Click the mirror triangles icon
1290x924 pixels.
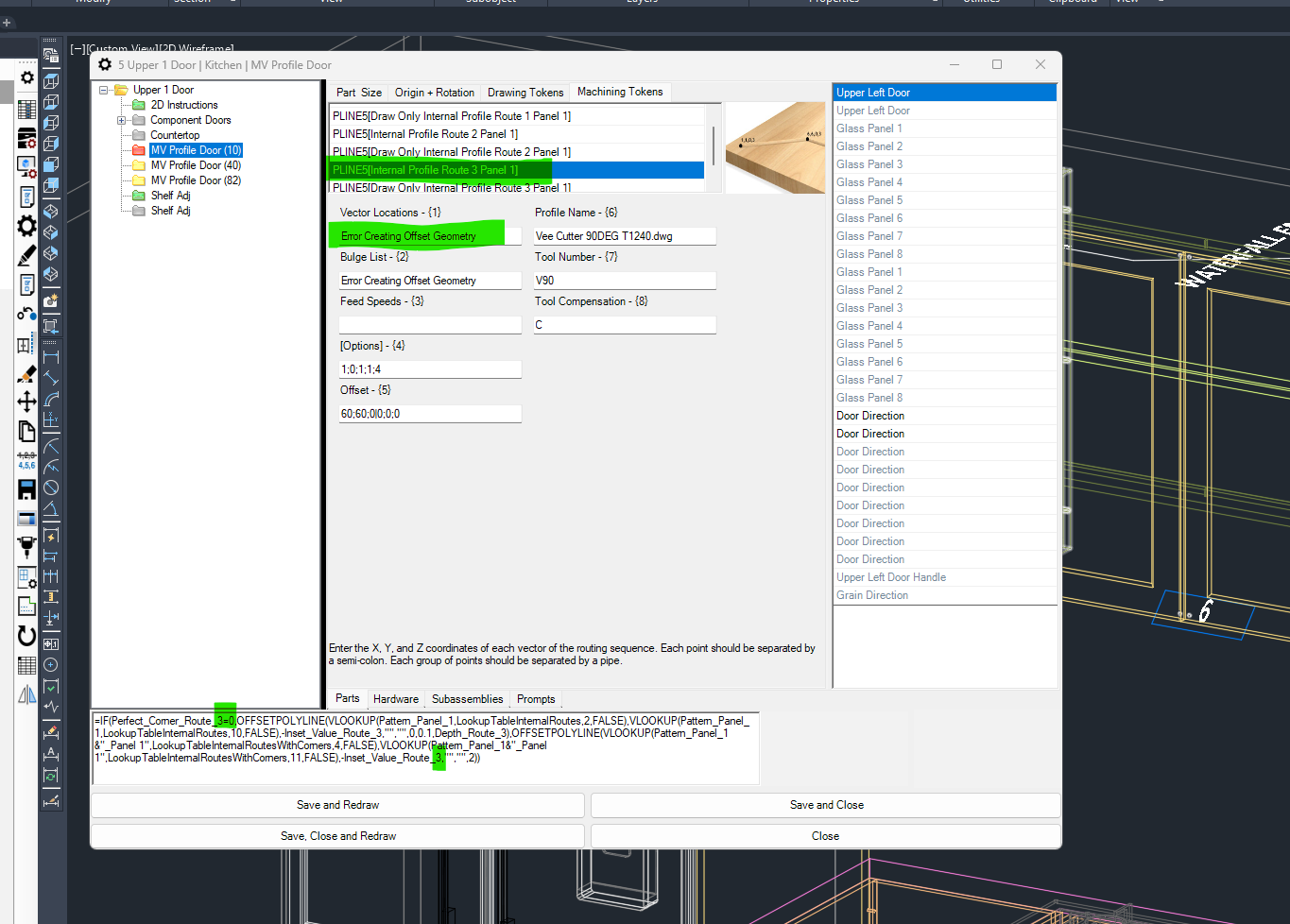26,695
